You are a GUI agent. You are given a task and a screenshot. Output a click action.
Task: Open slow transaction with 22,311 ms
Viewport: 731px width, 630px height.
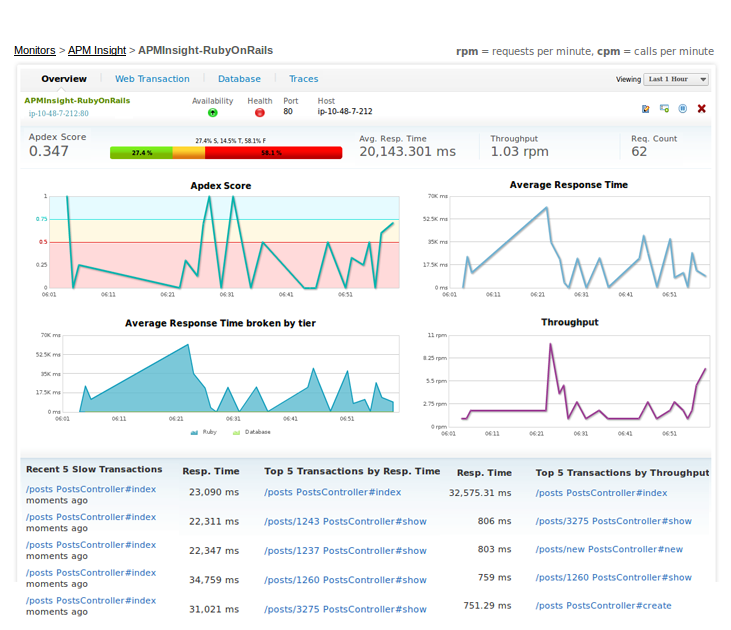91,517
